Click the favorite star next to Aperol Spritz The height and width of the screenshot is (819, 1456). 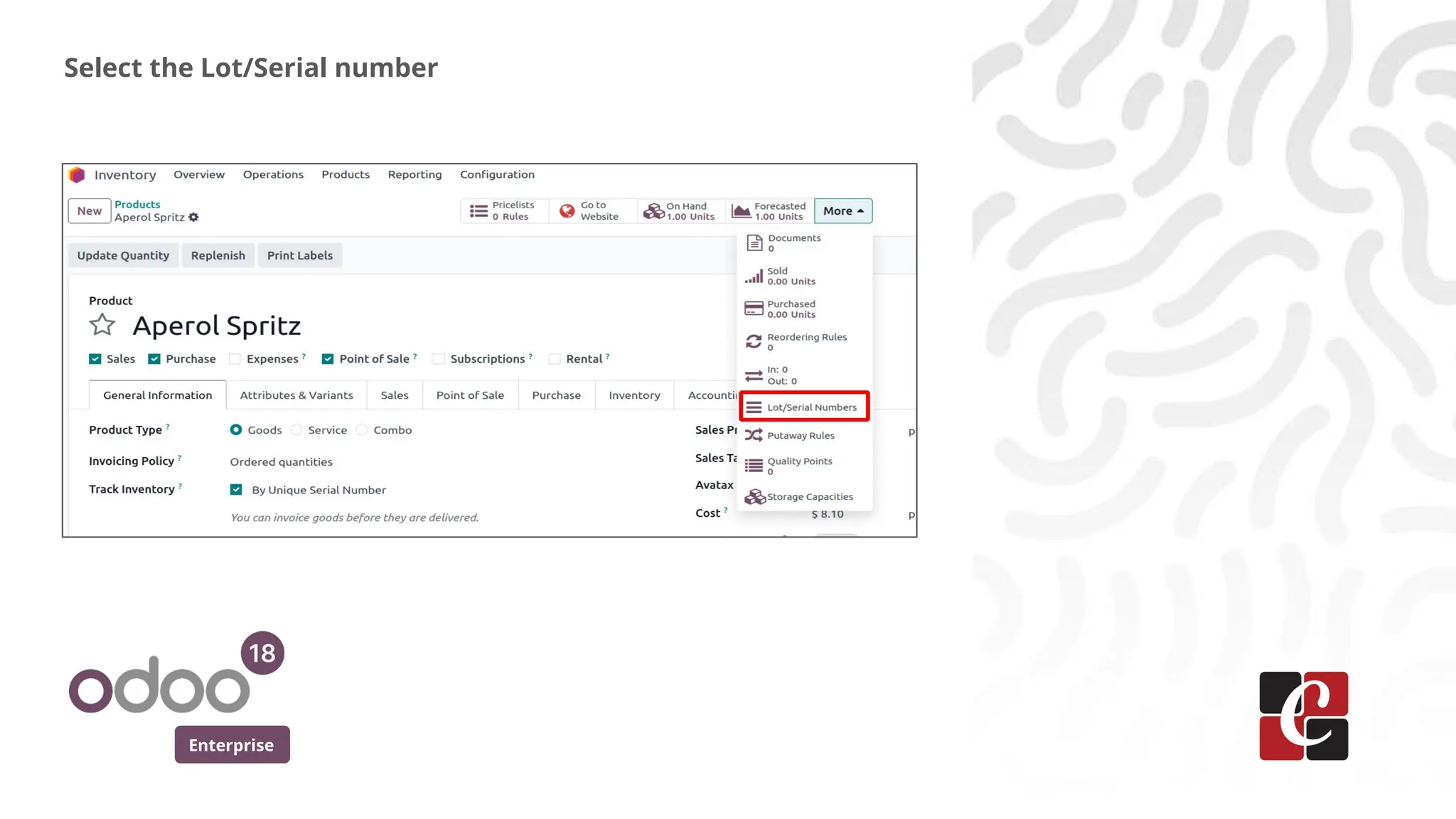102,325
